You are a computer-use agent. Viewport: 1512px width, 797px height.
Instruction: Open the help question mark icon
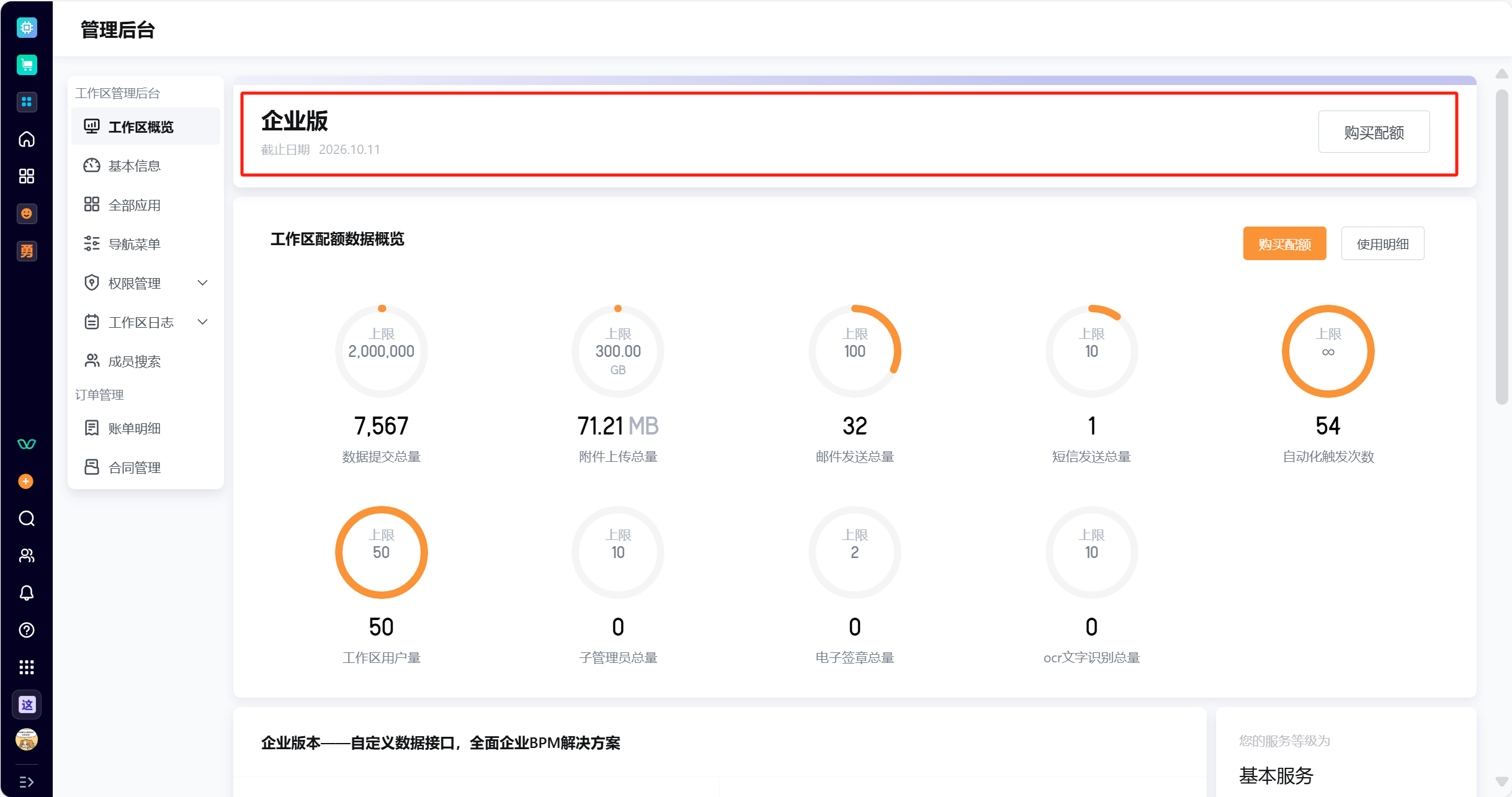(x=27, y=630)
